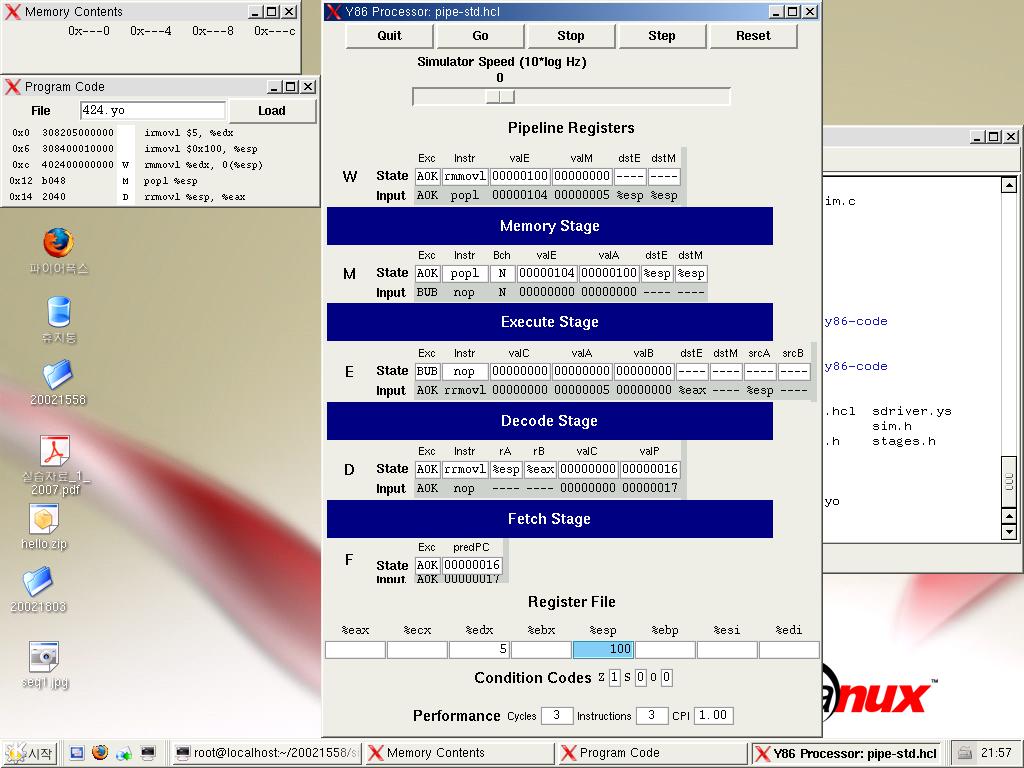1024x768 pixels.
Task: Switch to root@localhost terminal taskbar item
Action: coord(267,753)
